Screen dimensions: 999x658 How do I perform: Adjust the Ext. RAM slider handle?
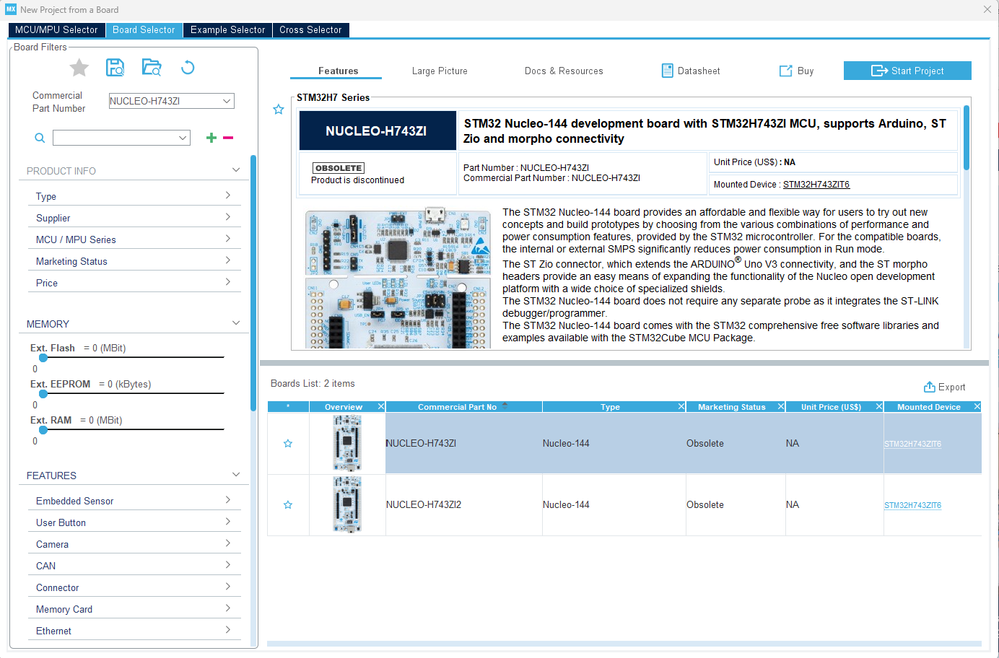[43, 430]
